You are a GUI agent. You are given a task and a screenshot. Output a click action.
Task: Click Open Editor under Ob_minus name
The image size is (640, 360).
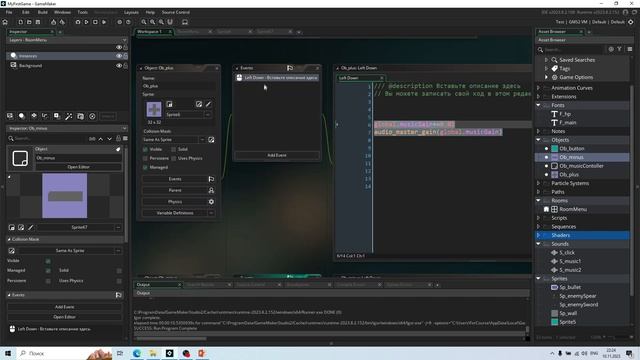(78, 167)
